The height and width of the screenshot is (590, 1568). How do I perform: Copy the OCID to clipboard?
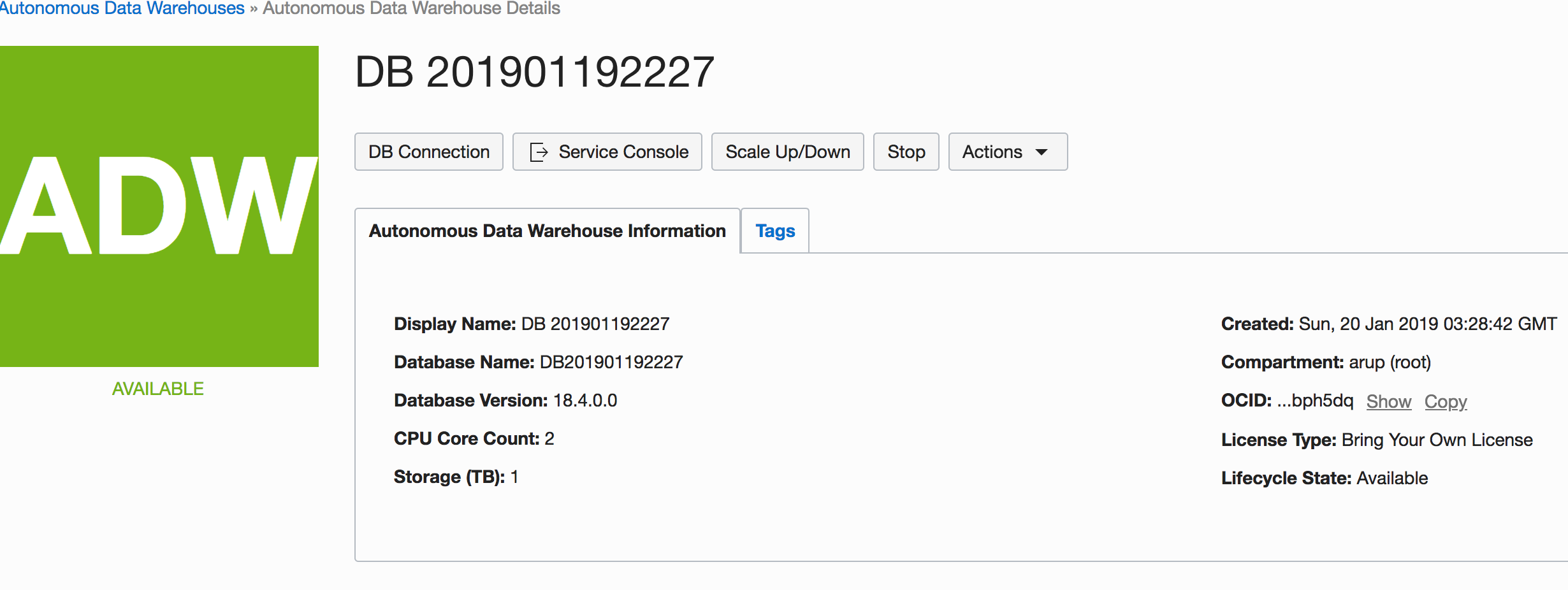1445,401
